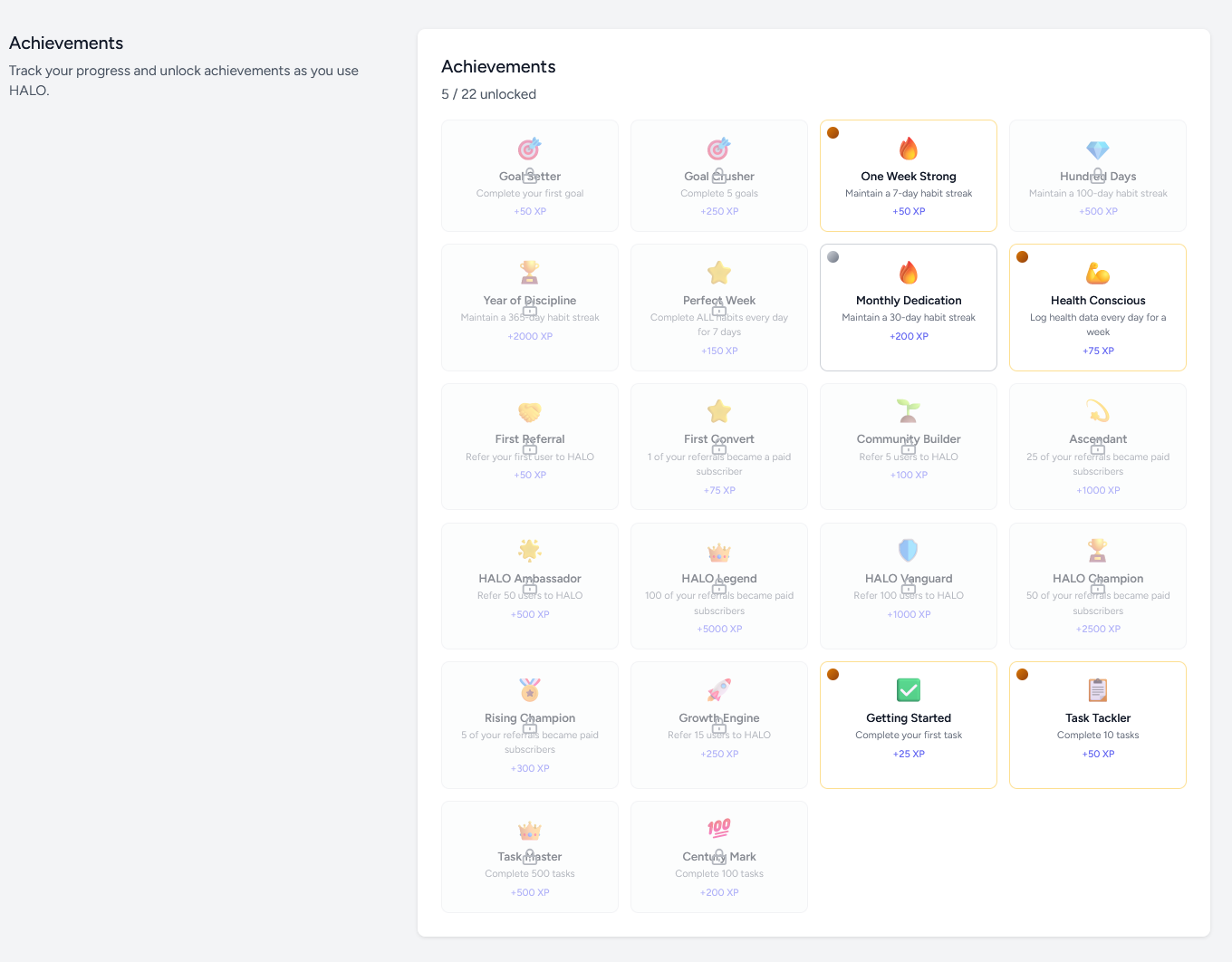Click the flexed bicep icon on Health Conscious
This screenshot has height=962, width=1232.
click(x=1097, y=273)
